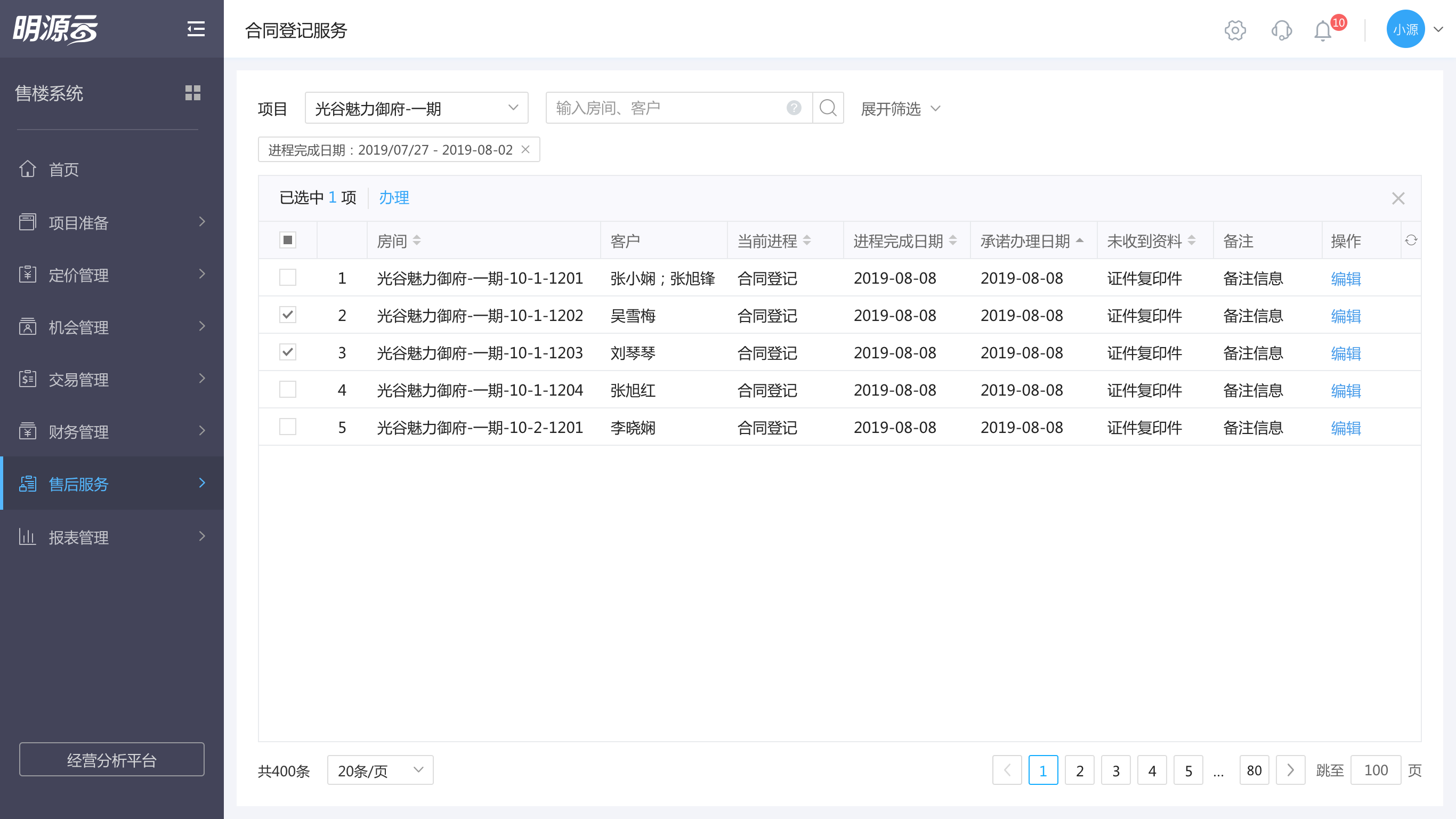Open notifications bell icon
1456x819 pixels.
pyautogui.click(x=1323, y=30)
